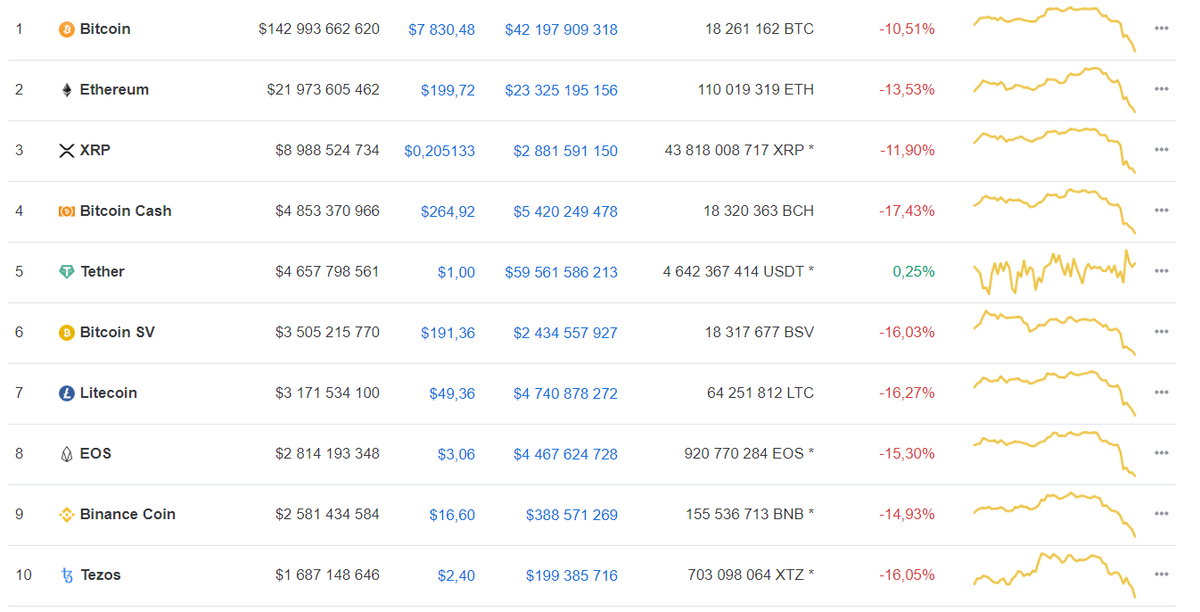
Task: Click Litecoin's volume $4 740 878 272
Action: 565,393
